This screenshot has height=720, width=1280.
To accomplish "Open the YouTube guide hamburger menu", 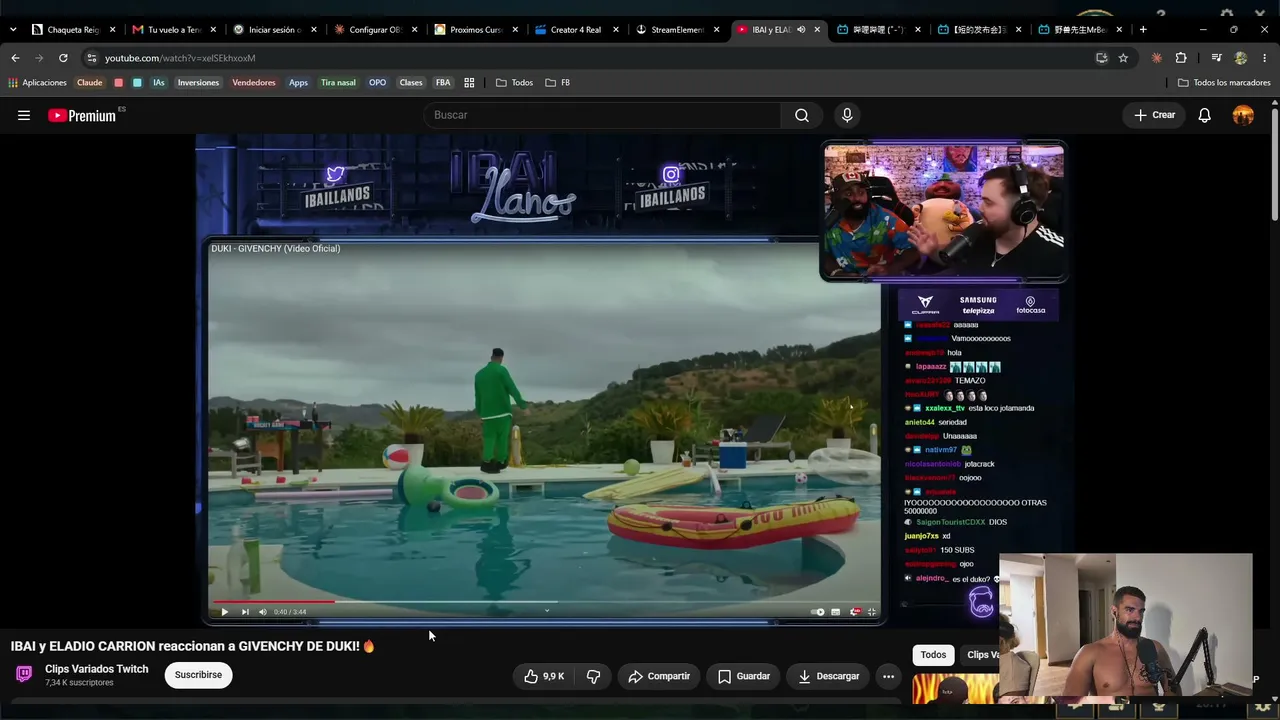I will click(24, 115).
